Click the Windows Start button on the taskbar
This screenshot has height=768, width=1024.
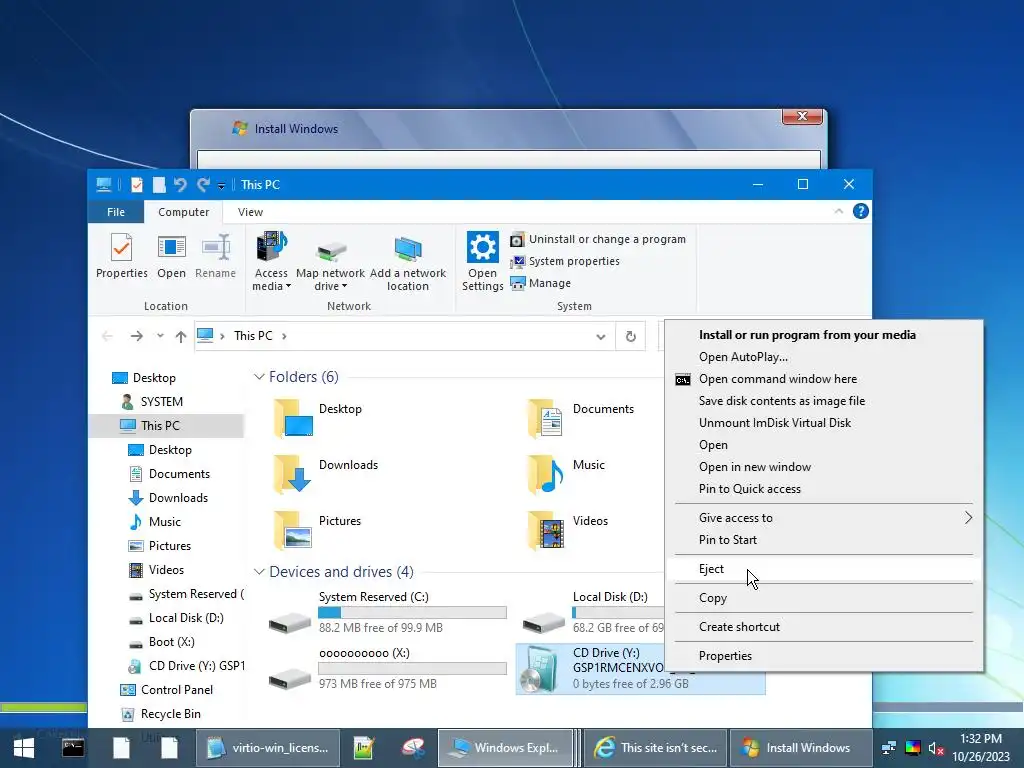coord(24,748)
